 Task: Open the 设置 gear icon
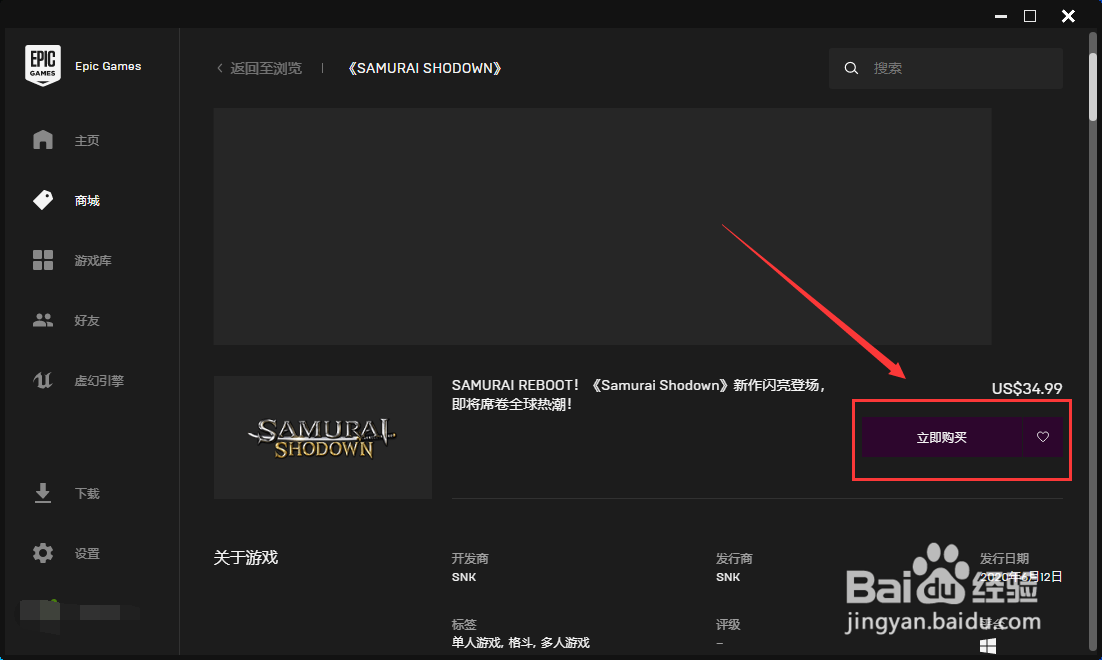click(43, 553)
